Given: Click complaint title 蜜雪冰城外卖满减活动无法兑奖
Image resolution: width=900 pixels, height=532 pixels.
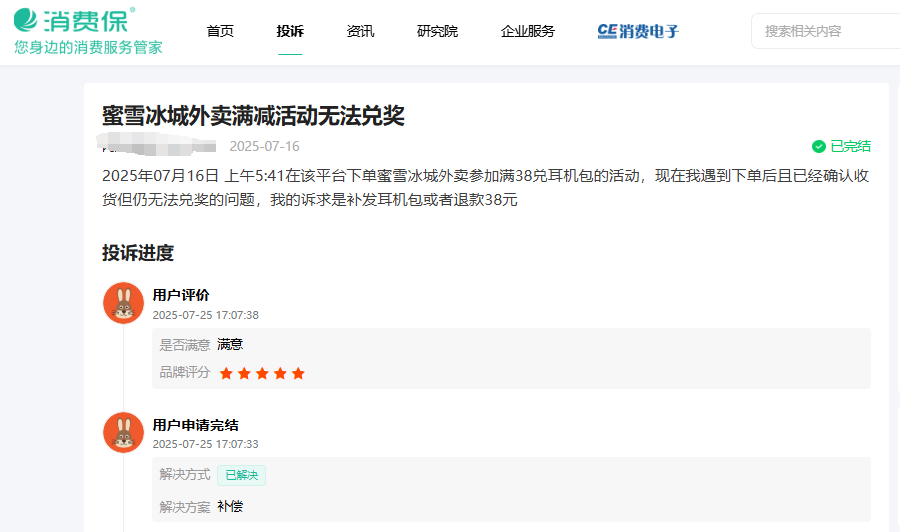Looking at the screenshot, I should tap(253, 115).
